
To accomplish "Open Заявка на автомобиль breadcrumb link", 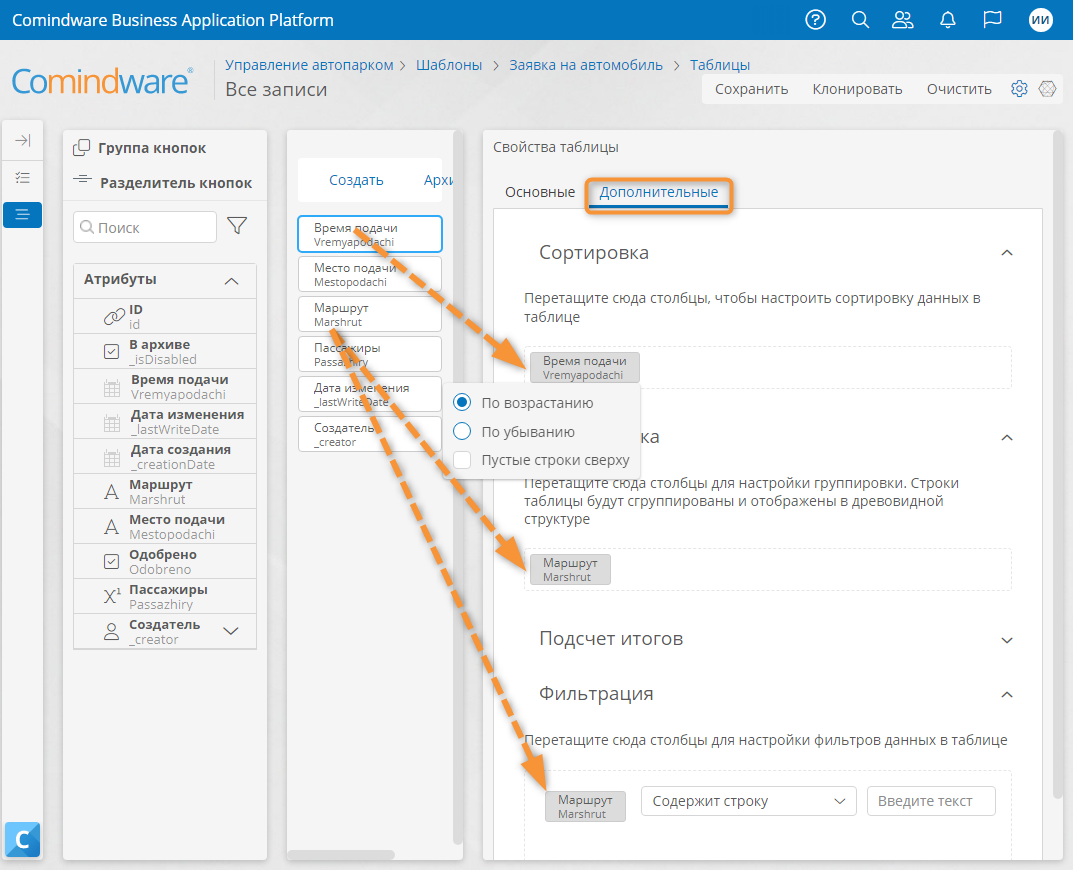I will 586,65.
